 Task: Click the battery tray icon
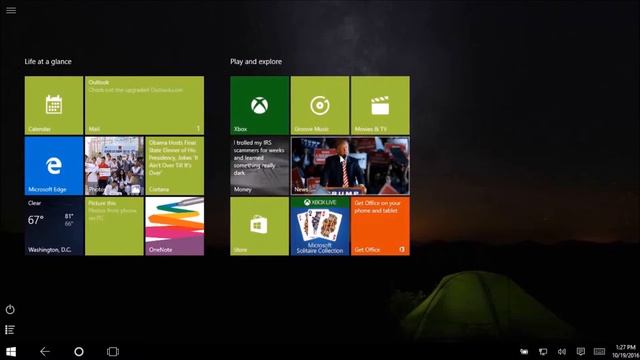(x=524, y=351)
